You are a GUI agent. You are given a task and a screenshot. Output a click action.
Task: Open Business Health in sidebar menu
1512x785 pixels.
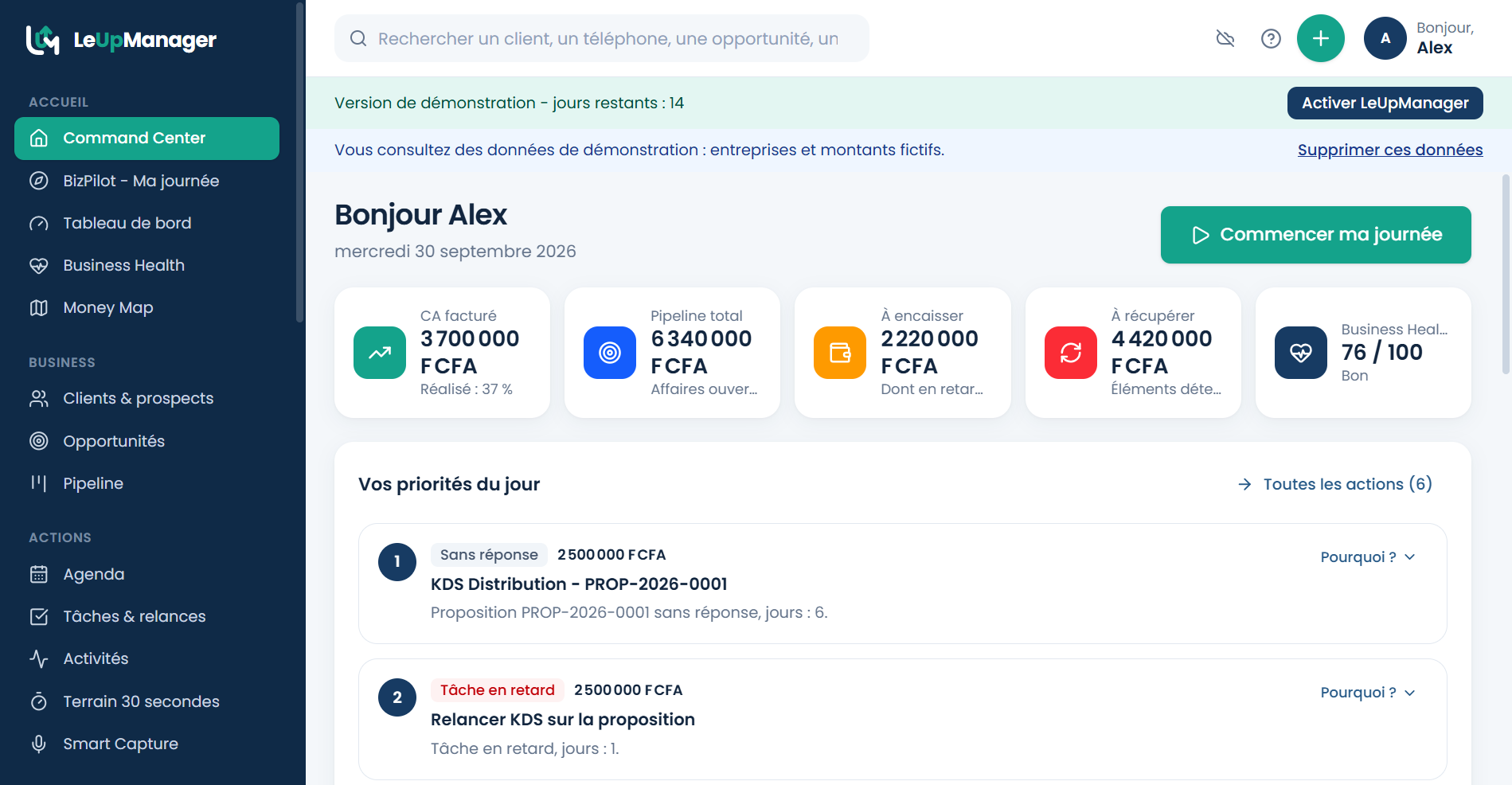point(147,265)
